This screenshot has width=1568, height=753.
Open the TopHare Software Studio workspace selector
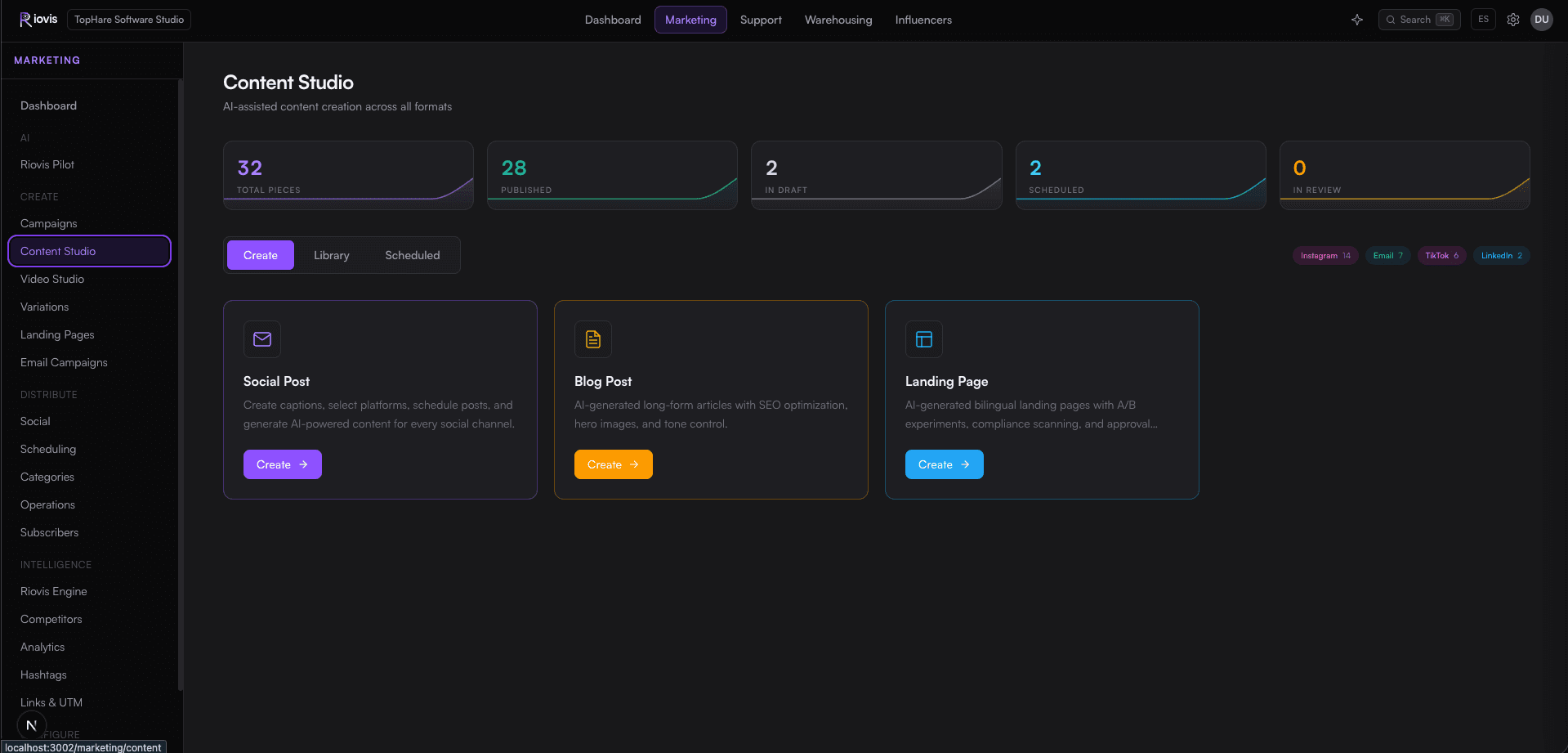pyautogui.click(x=129, y=20)
